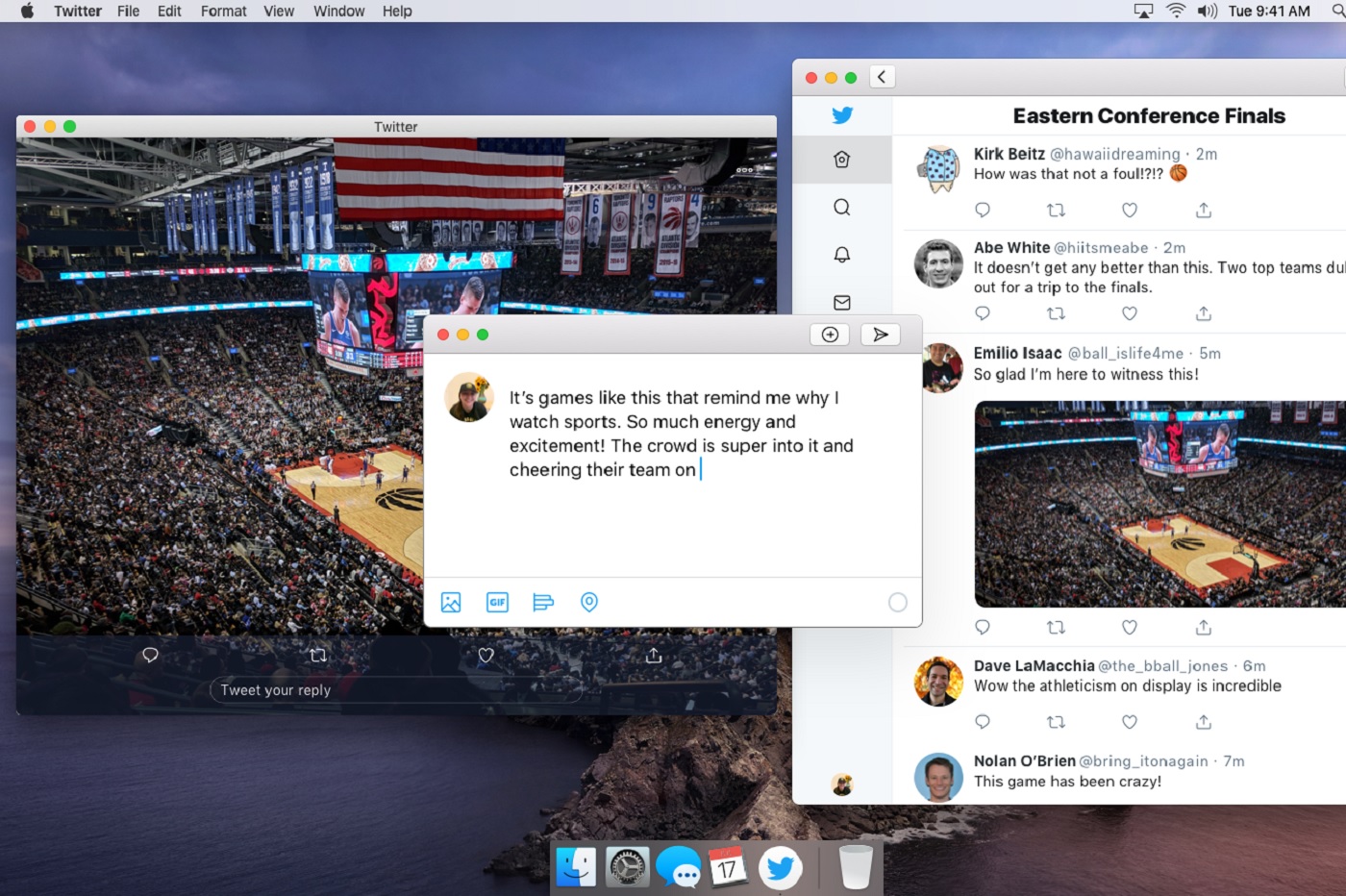
Task: Open the Edit menu
Action: coord(169,11)
